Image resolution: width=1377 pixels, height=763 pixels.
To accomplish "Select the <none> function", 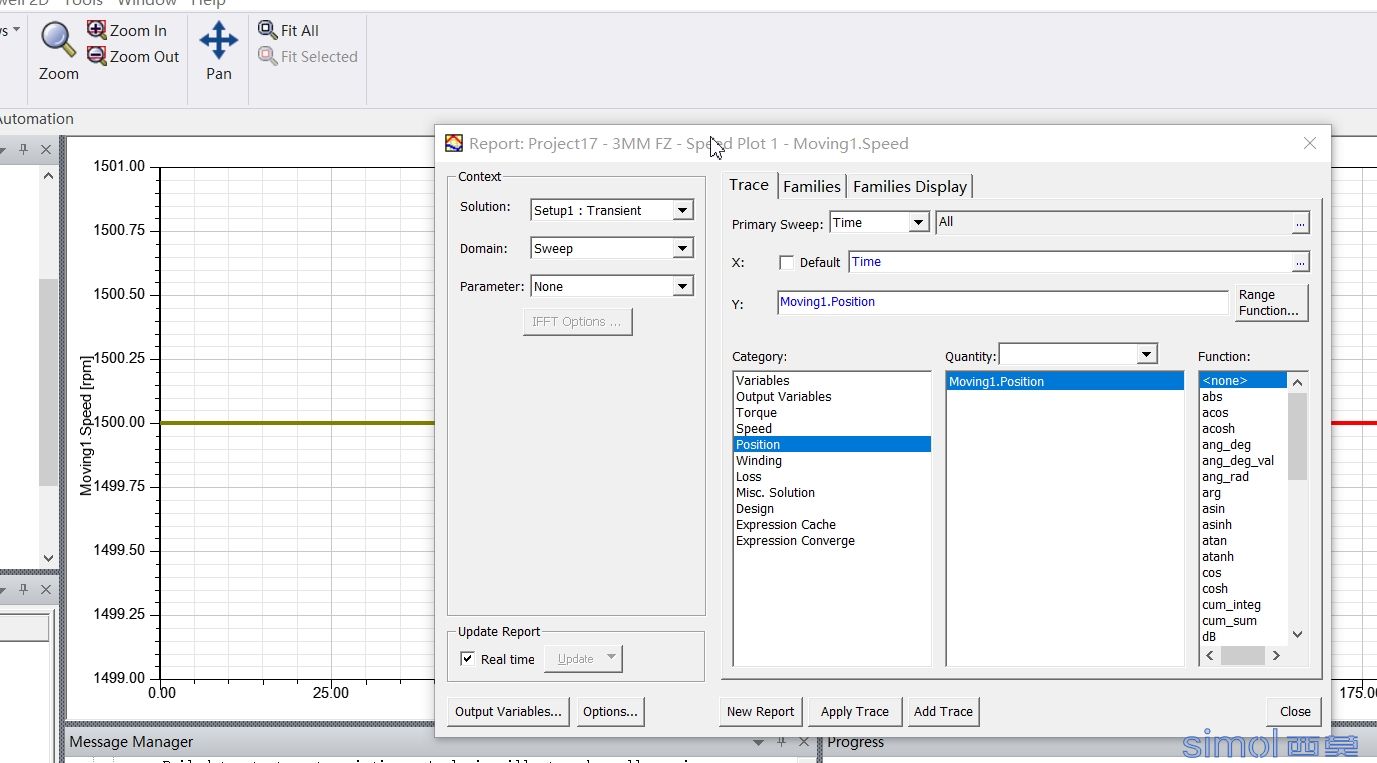I will click(1243, 381).
